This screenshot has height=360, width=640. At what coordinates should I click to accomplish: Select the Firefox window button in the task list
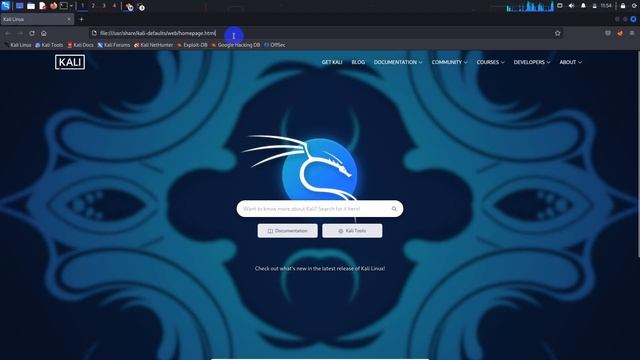coord(129,7)
